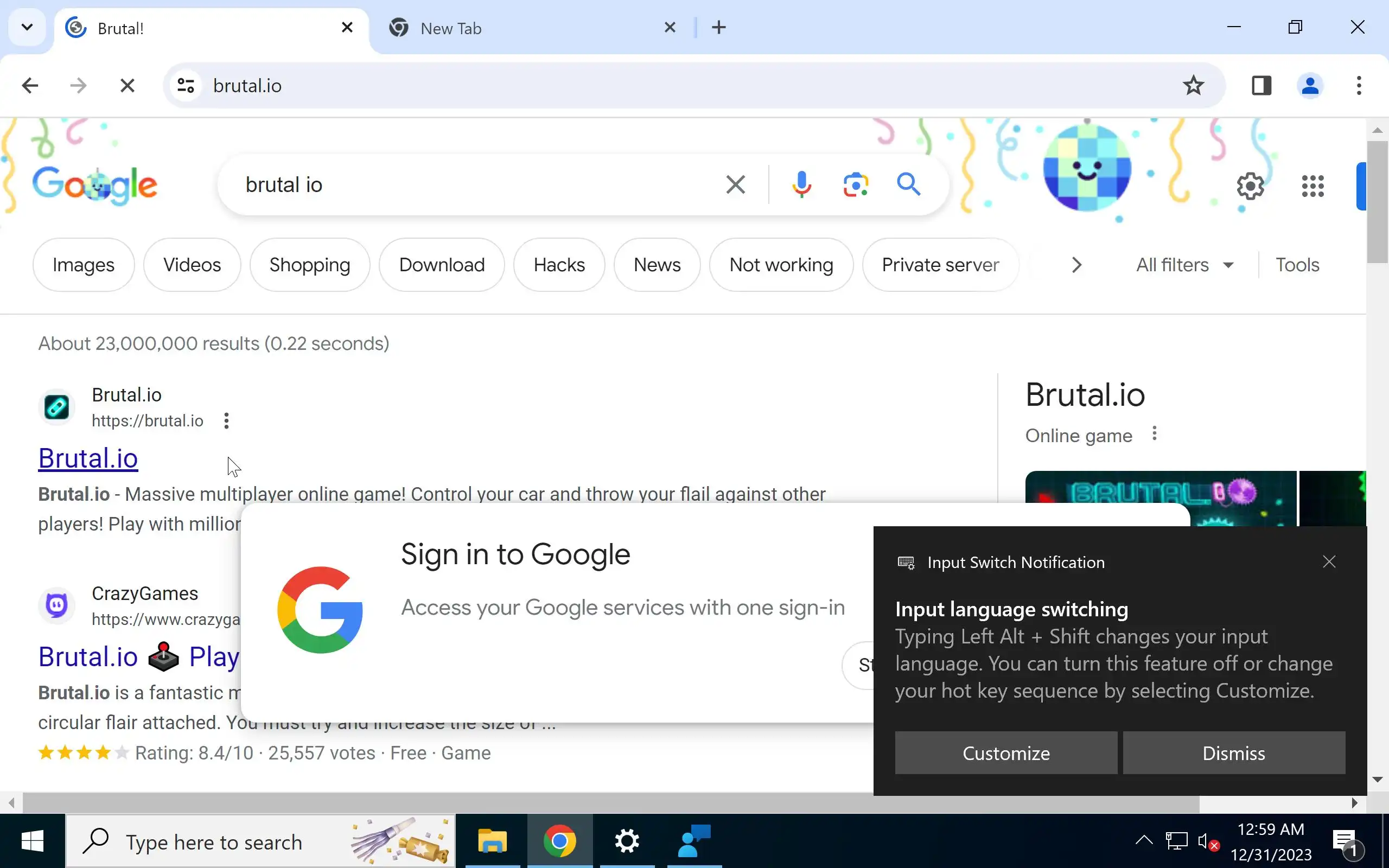Open Chrome side panel
The height and width of the screenshot is (868, 1389).
1261,86
